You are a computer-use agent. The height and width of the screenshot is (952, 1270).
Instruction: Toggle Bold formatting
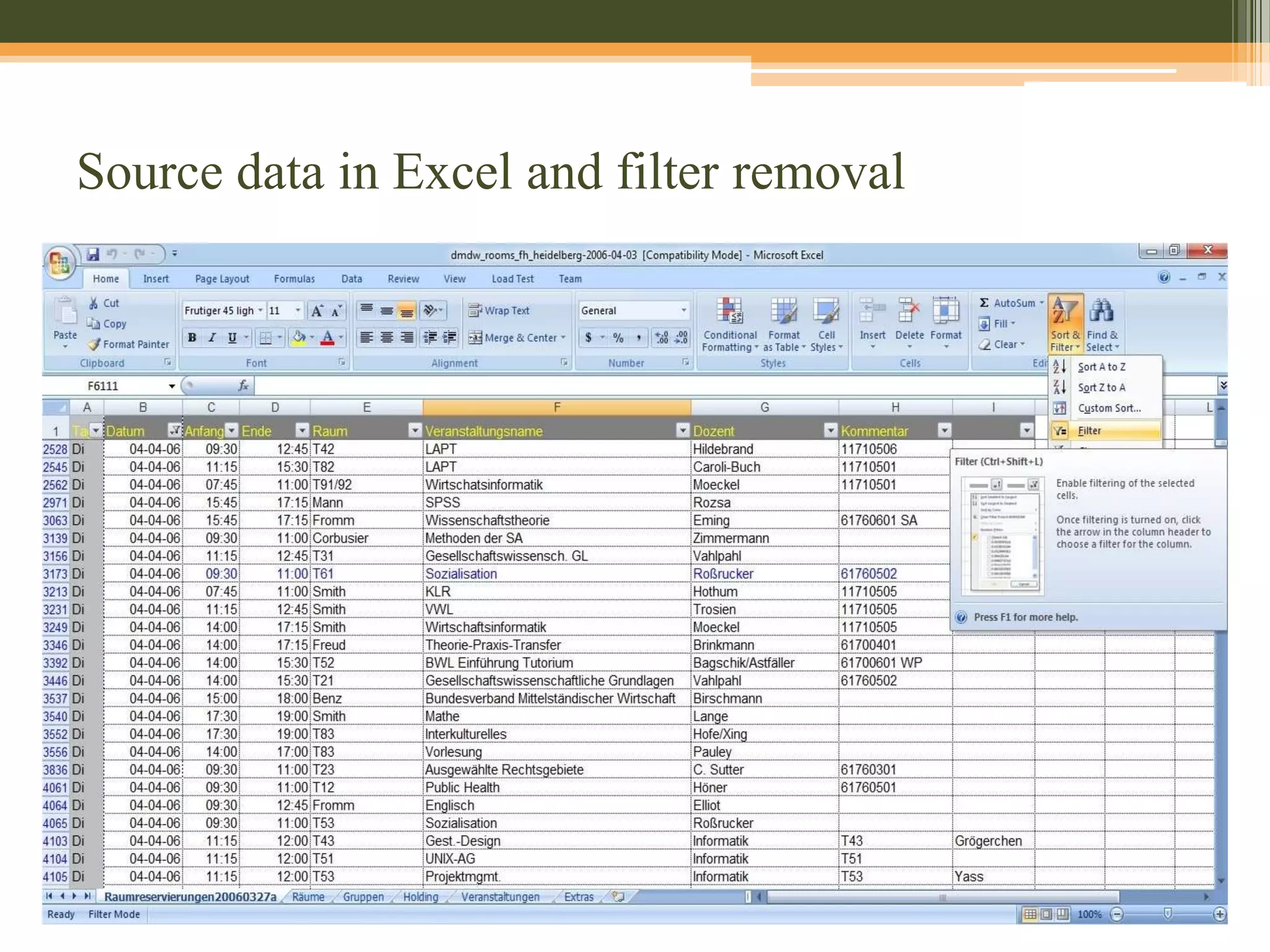pyautogui.click(x=192, y=338)
